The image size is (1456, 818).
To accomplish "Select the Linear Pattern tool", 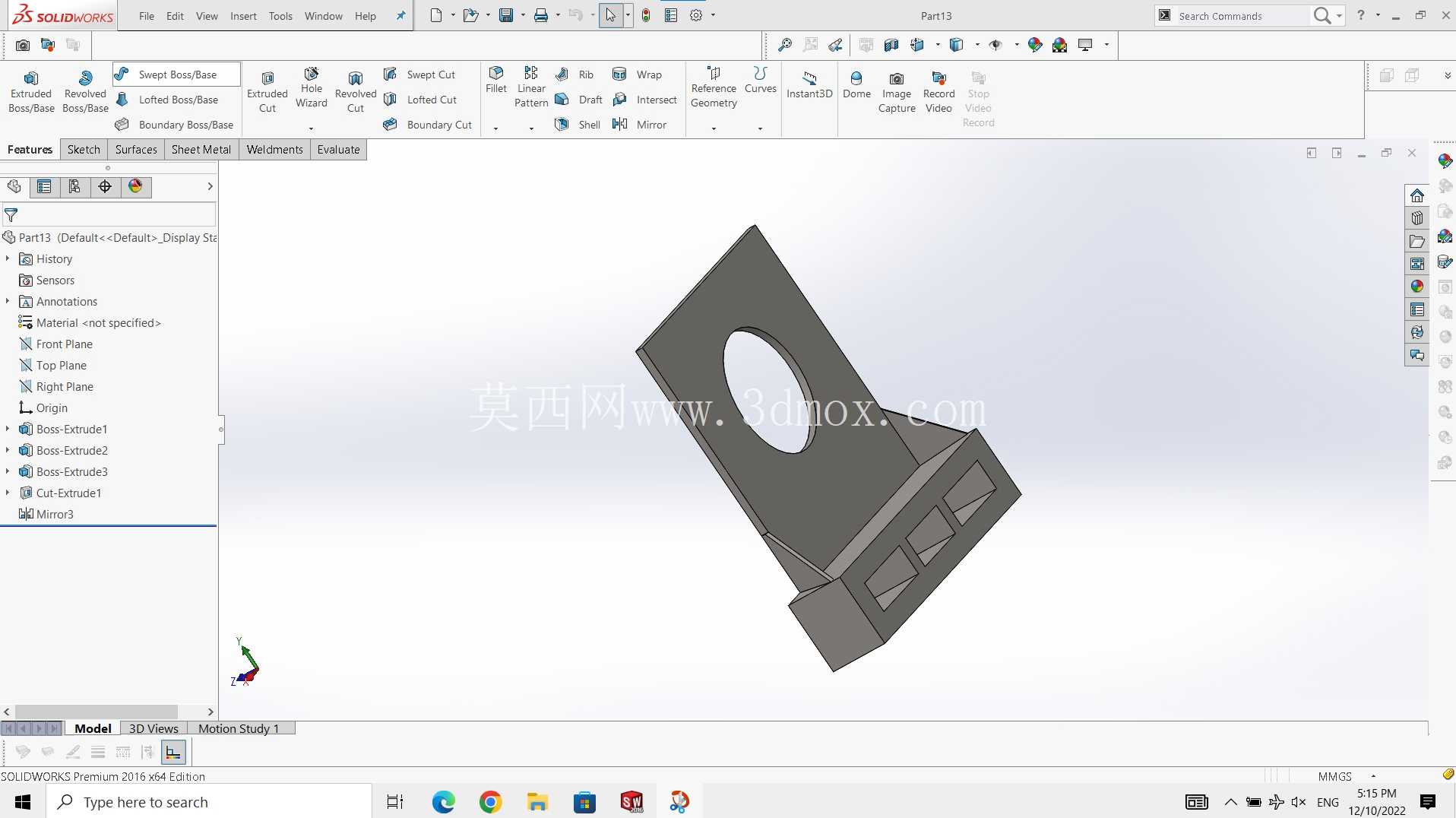I will [x=531, y=87].
